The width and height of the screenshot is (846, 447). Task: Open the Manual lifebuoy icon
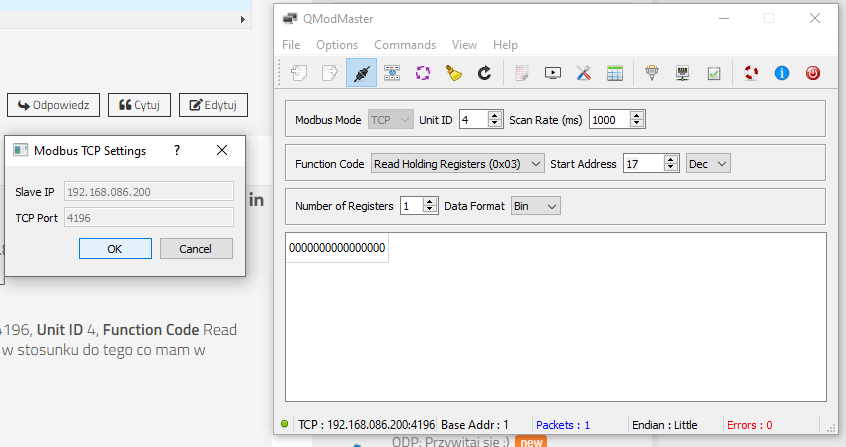click(751, 73)
